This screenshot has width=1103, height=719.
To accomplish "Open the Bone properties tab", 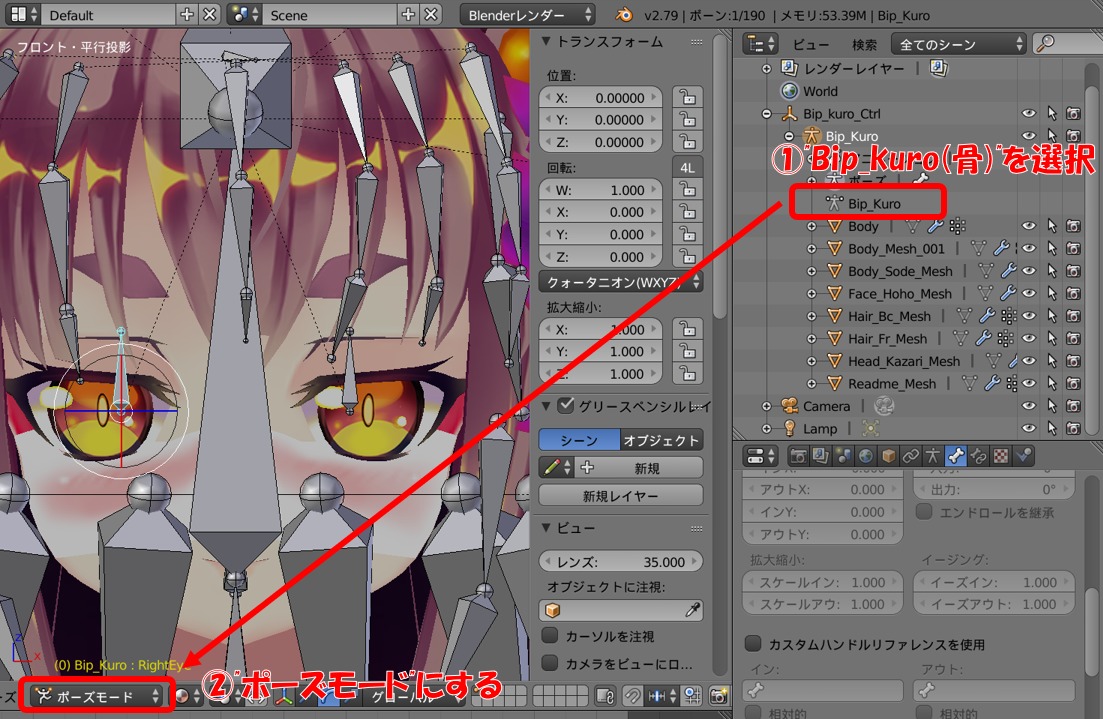I will (956, 456).
